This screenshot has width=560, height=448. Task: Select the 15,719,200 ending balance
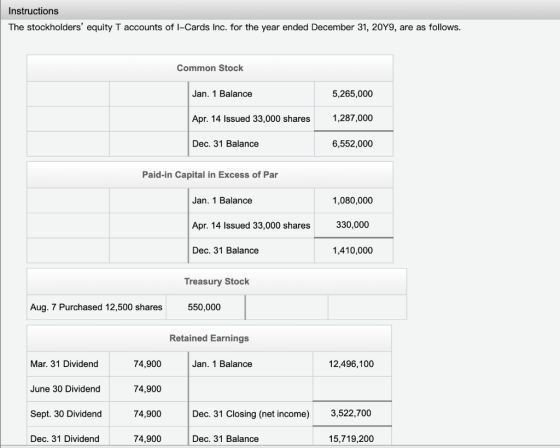(351, 439)
